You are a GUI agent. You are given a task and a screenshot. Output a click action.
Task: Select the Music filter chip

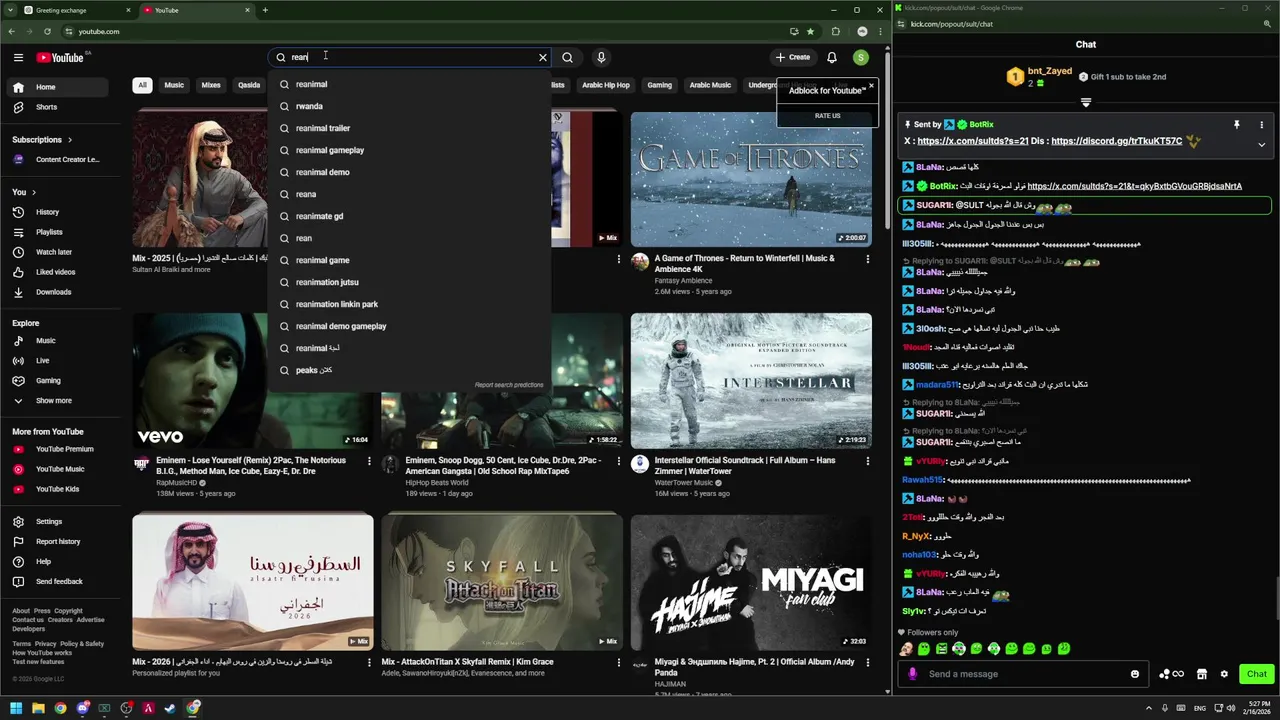[174, 85]
